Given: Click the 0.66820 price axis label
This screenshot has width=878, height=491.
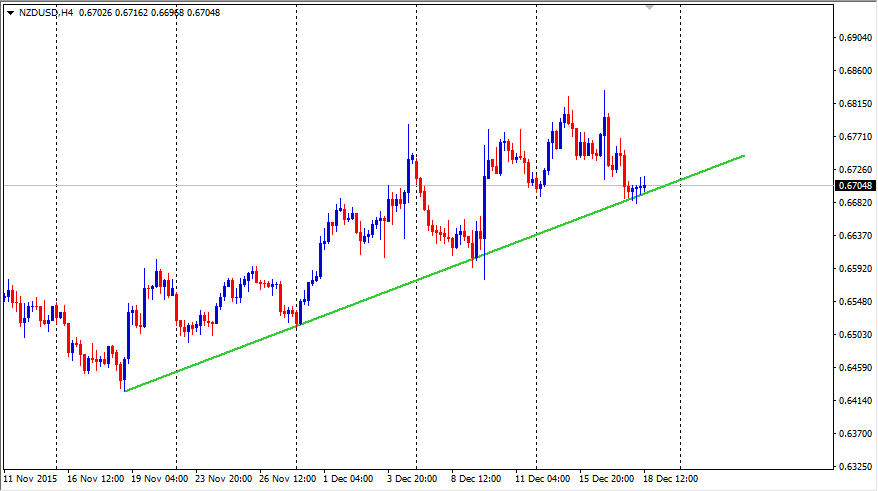Looking at the screenshot, I should click(856, 203).
